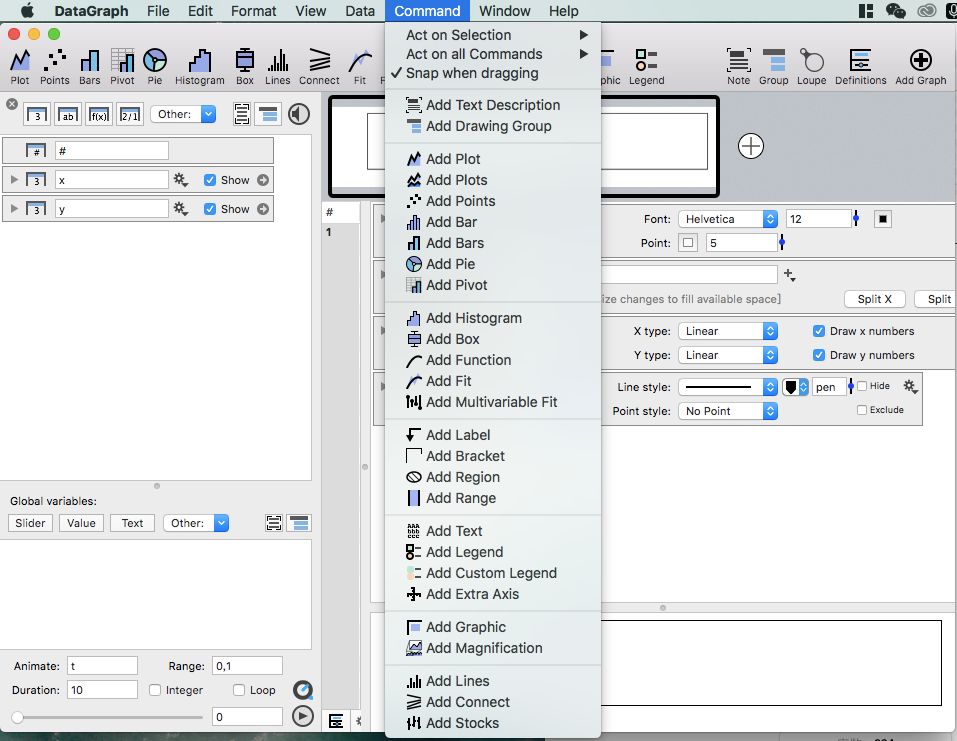The width and height of the screenshot is (957, 741).
Task: Click the Lines toolbar icon
Action: 278,67
